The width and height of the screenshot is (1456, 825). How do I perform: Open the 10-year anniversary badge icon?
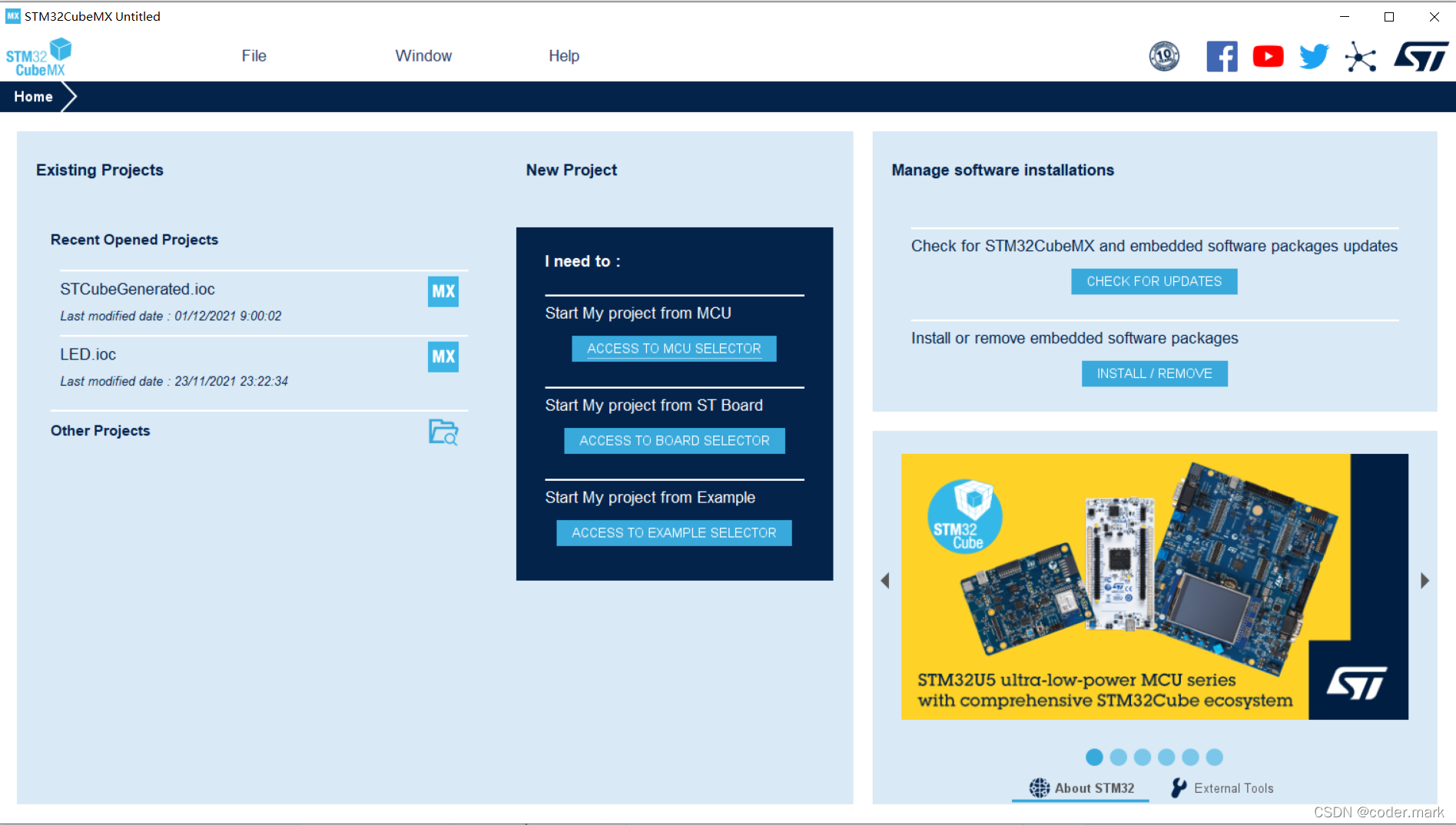[1164, 56]
